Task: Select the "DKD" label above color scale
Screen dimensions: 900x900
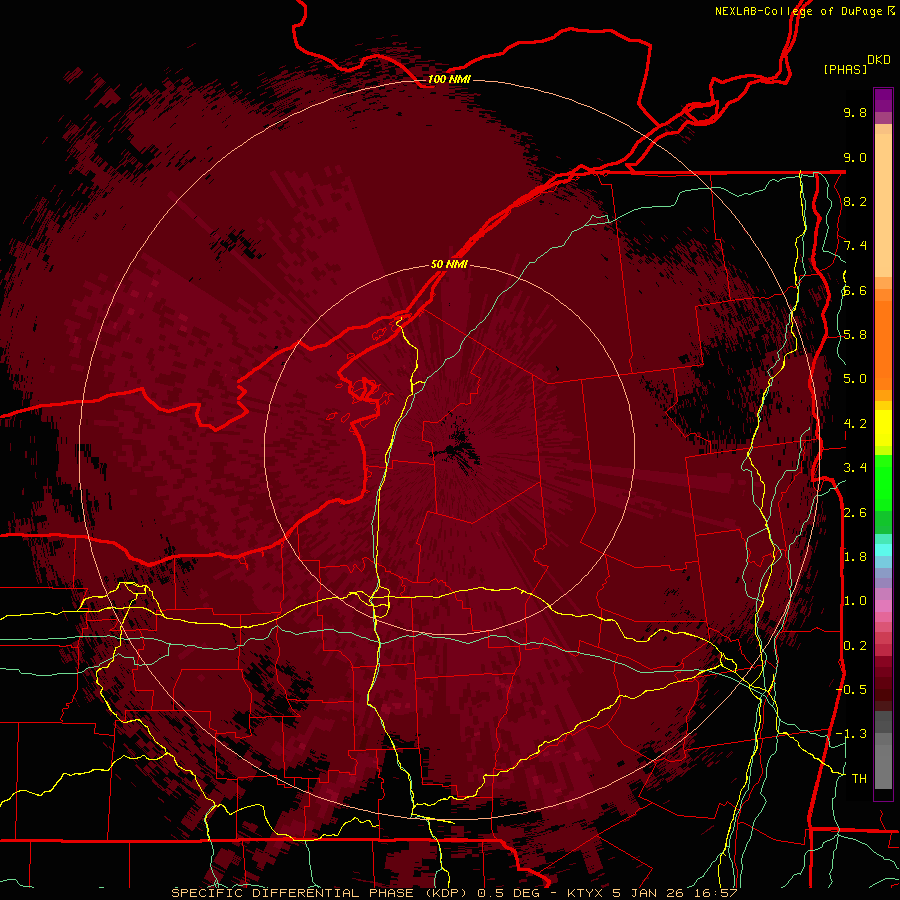Action: click(879, 60)
